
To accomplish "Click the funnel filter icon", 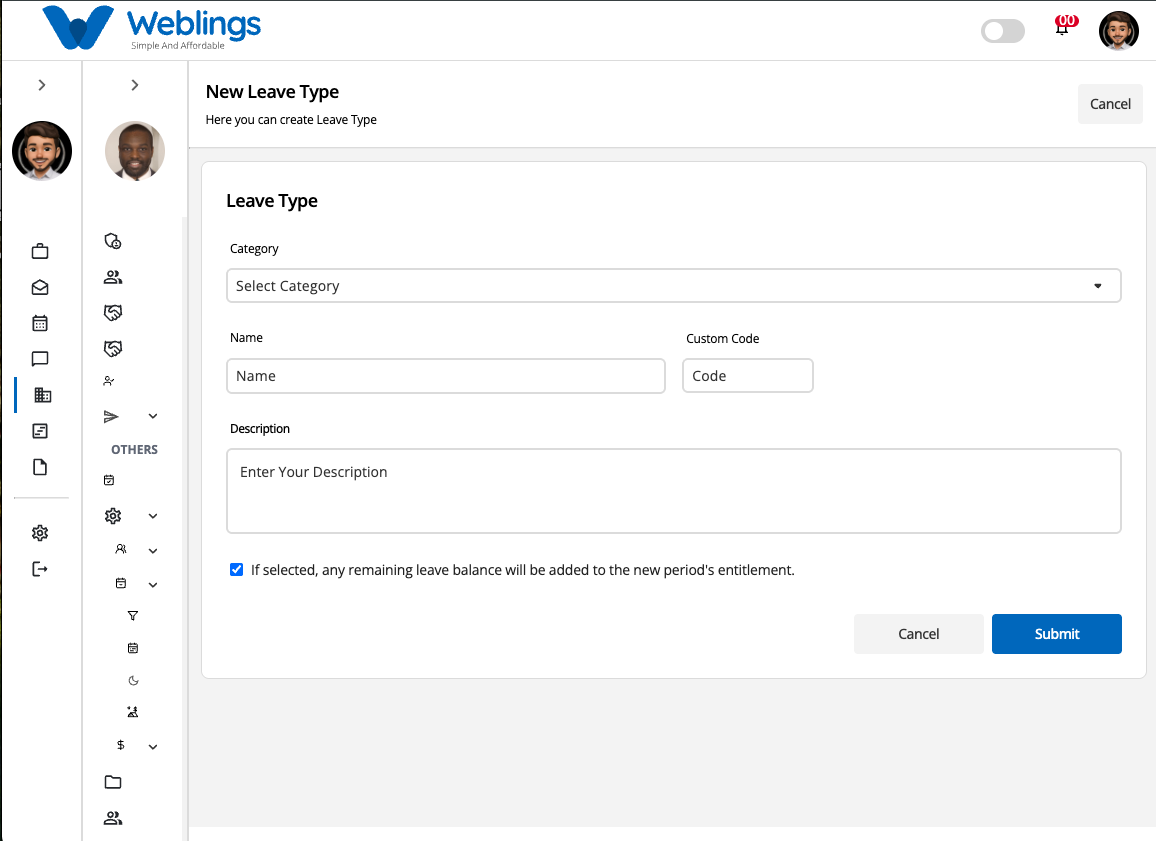I will [x=133, y=615].
